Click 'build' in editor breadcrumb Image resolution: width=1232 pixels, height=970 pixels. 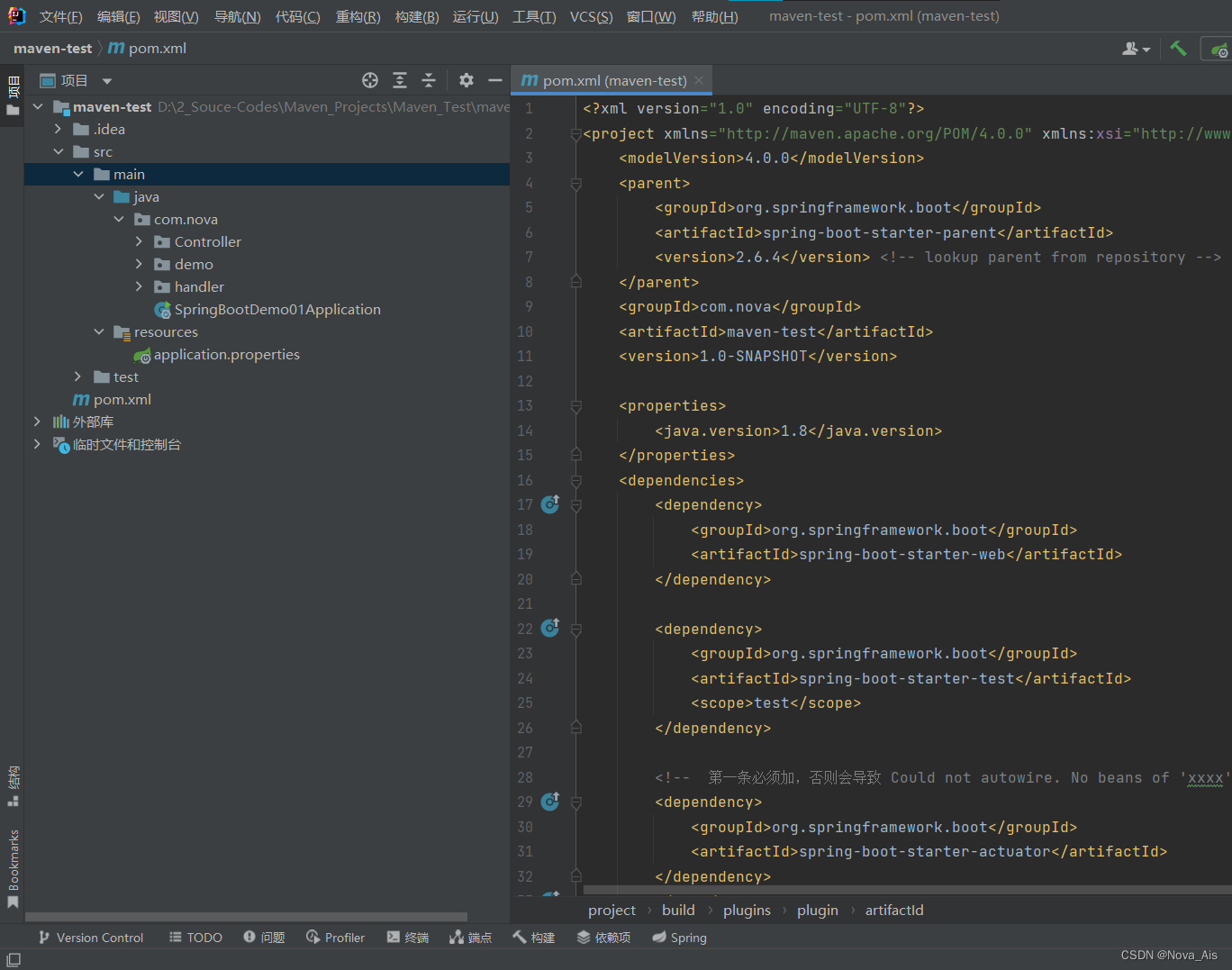coord(678,910)
